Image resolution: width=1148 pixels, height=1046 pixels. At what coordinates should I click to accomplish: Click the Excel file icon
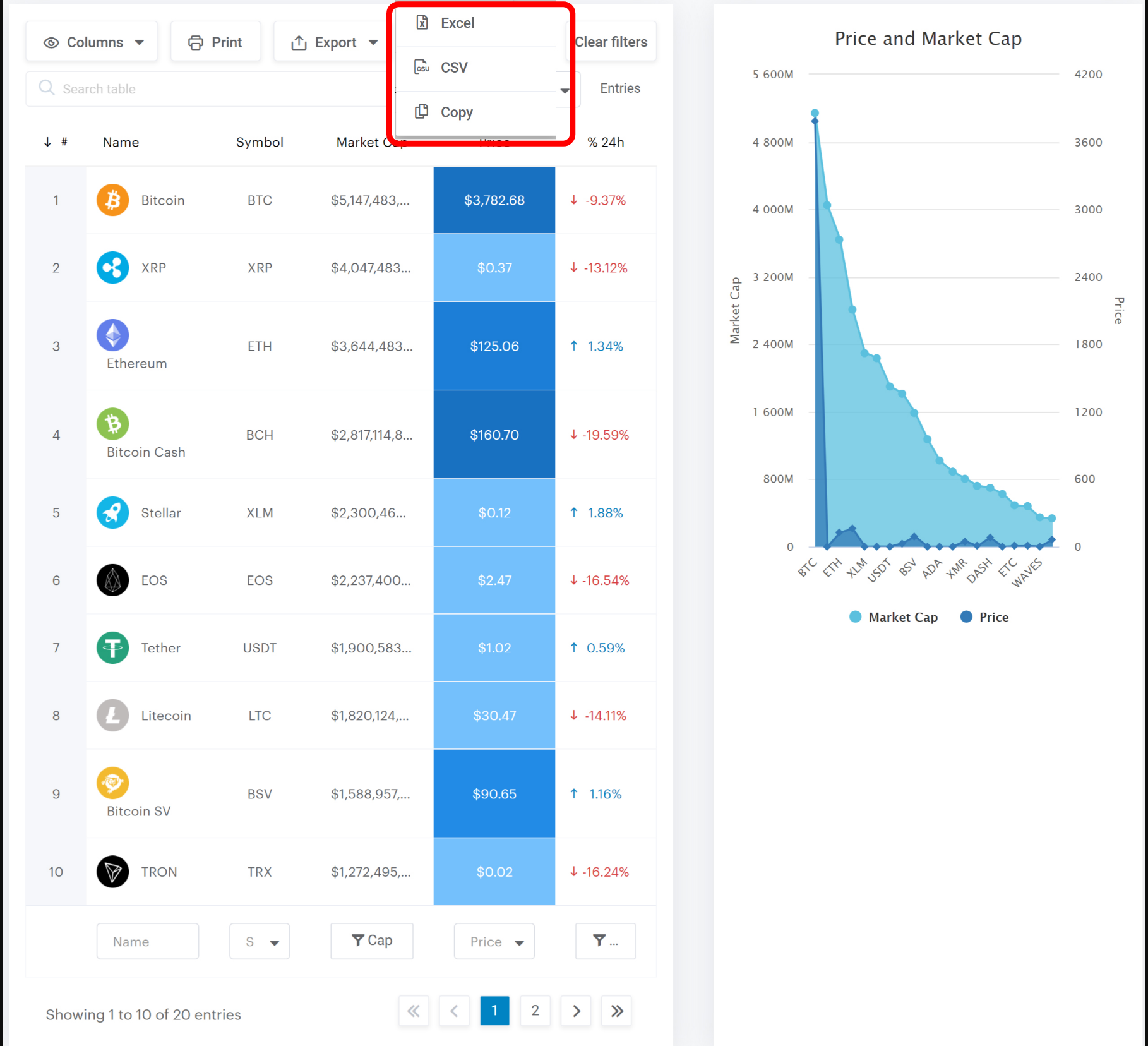click(422, 23)
